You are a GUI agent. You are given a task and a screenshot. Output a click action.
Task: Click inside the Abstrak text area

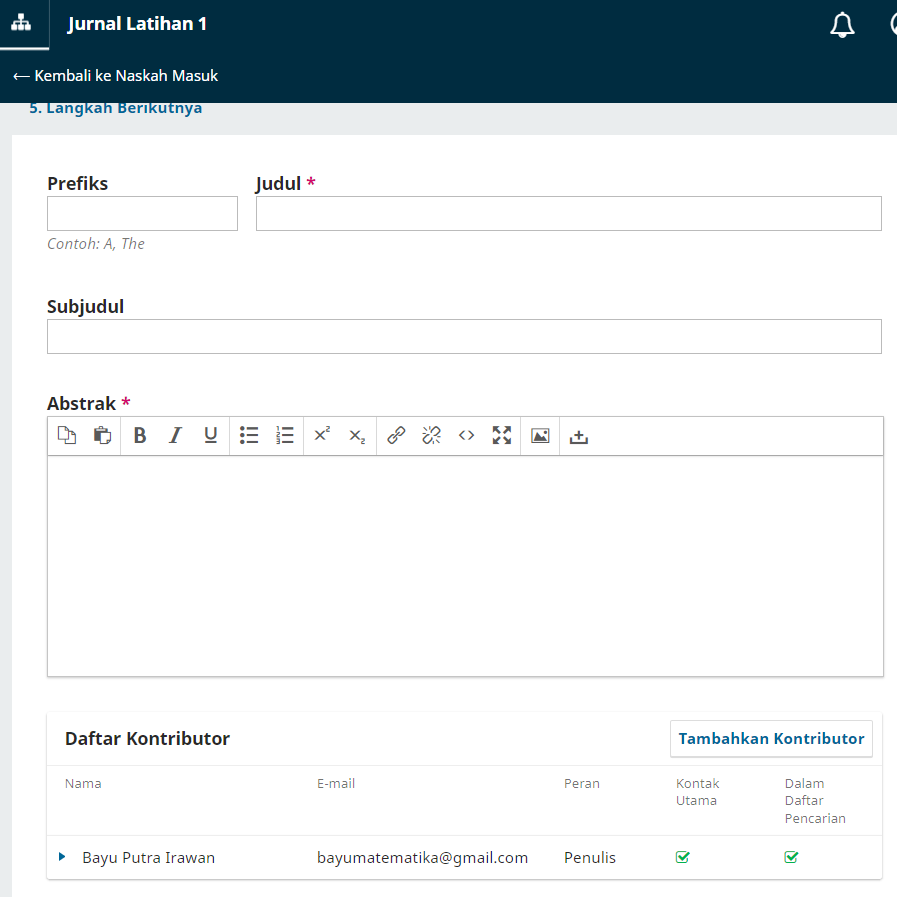tap(465, 566)
